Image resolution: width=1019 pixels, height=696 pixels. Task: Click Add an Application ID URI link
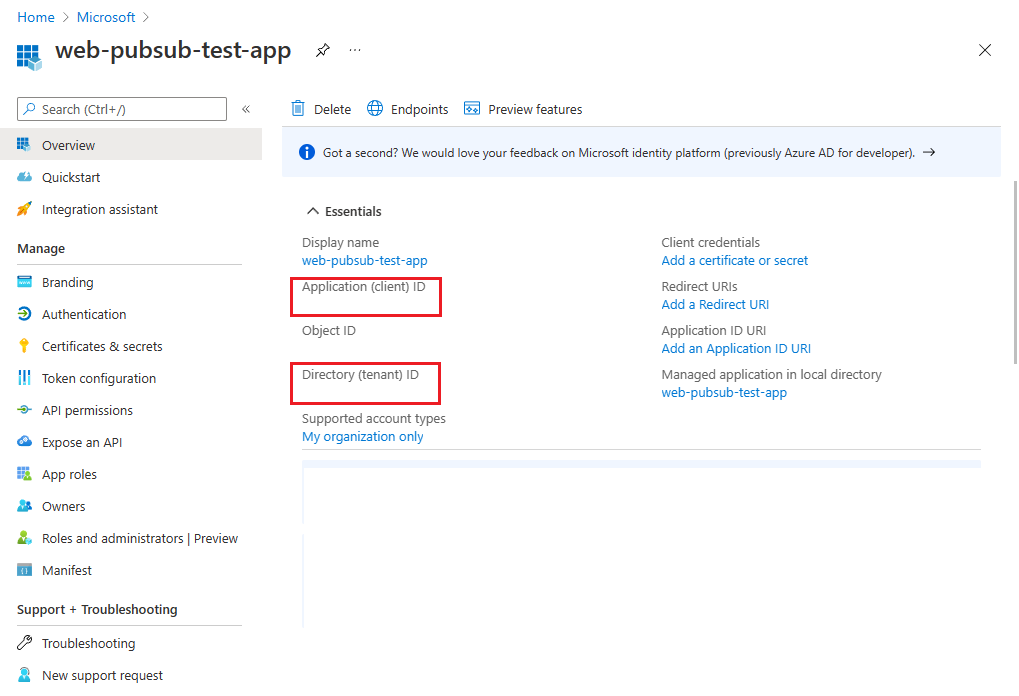click(x=735, y=348)
